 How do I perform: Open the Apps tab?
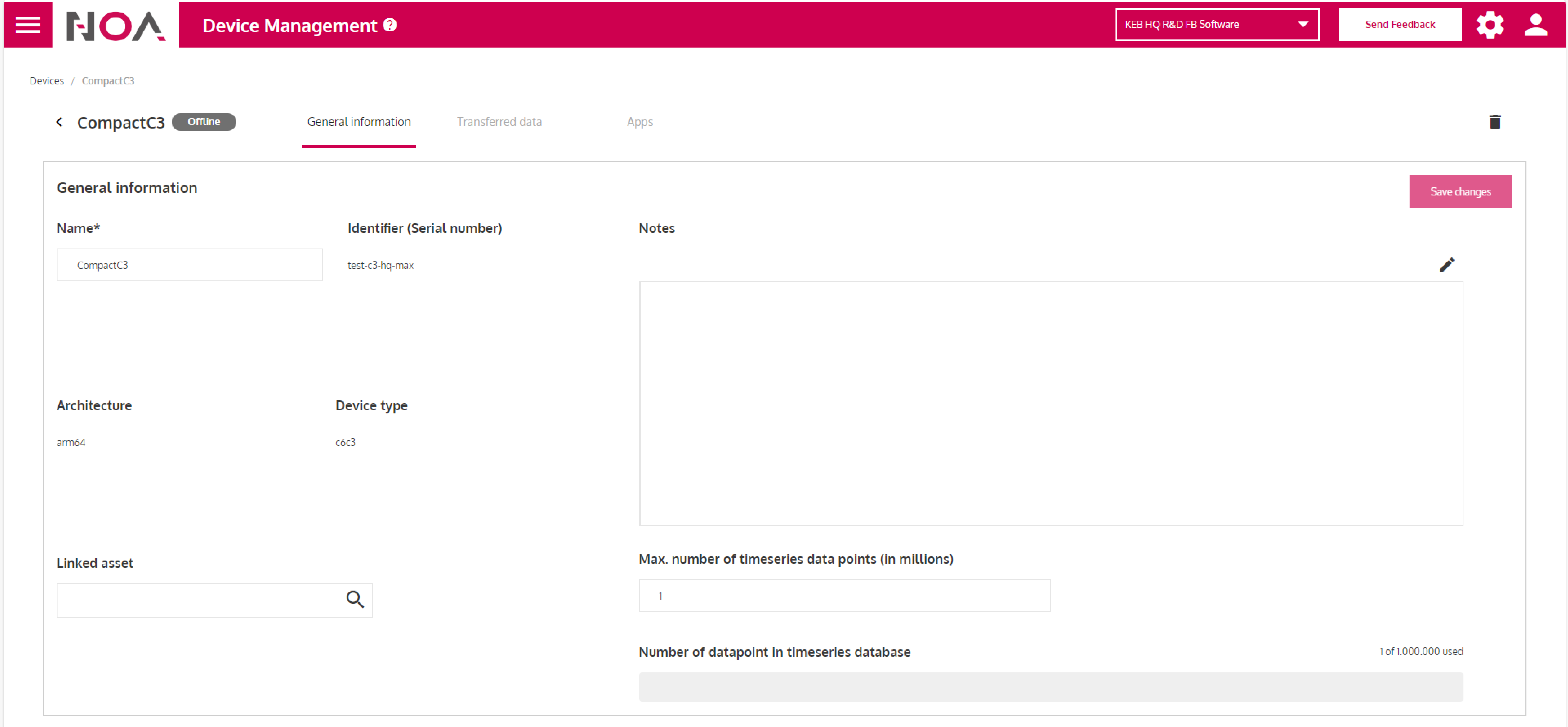tap(640, 122)
